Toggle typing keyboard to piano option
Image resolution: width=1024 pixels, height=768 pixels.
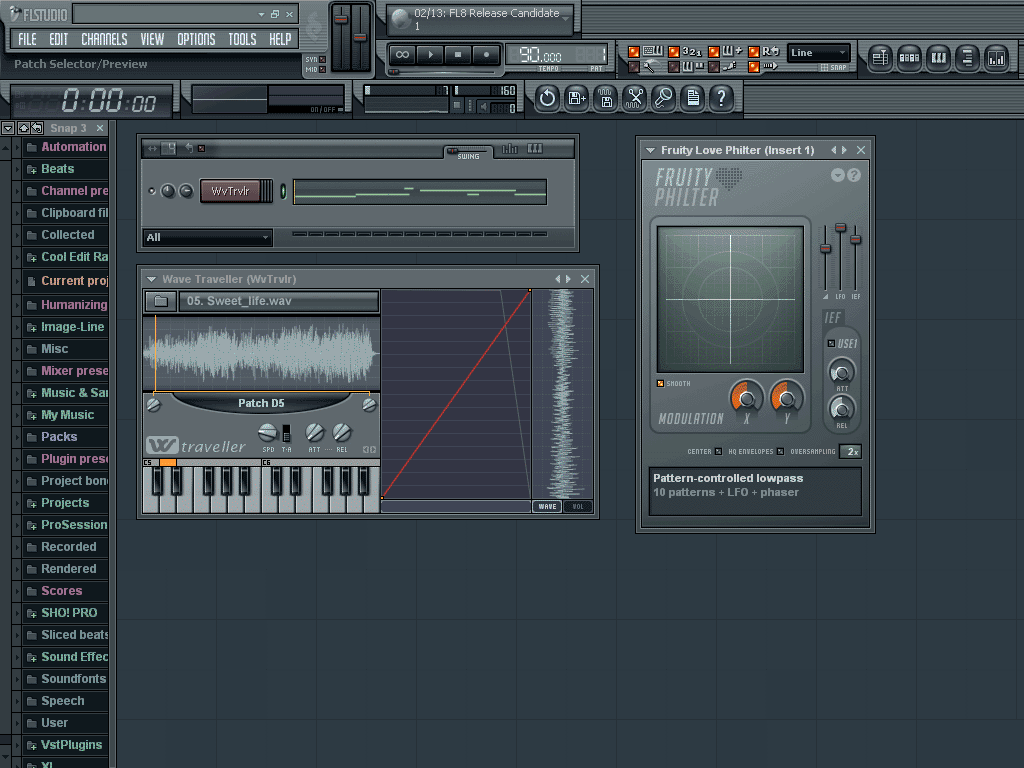click(x=633, y=52)
